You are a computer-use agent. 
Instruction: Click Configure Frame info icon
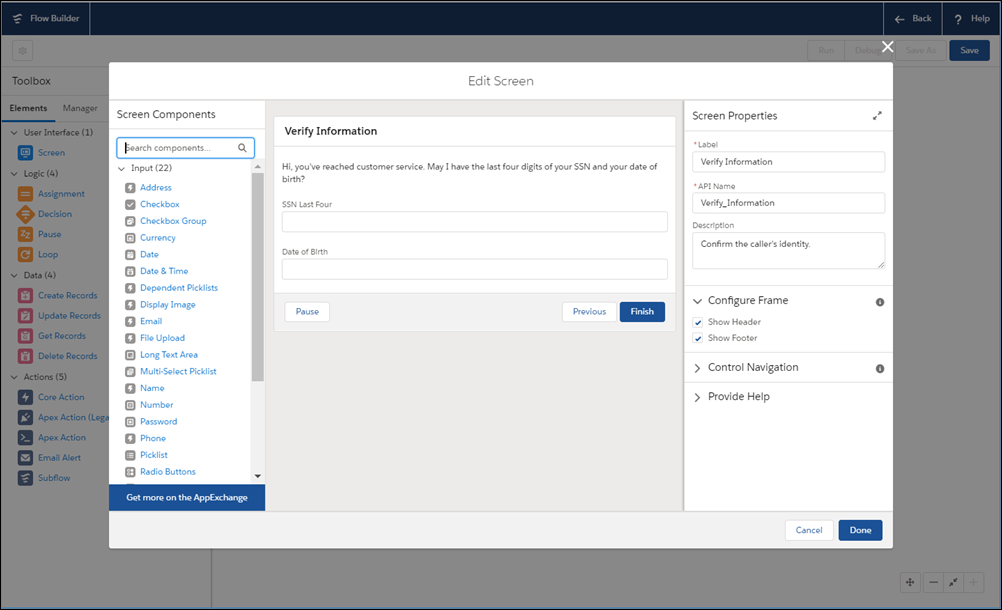[880, 302]
